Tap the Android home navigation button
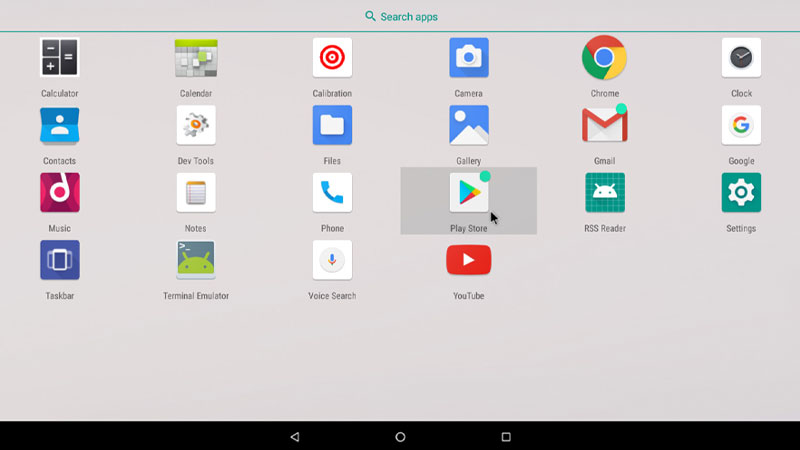This screenshot has width=800, height=450. click(x=401, y=437)
